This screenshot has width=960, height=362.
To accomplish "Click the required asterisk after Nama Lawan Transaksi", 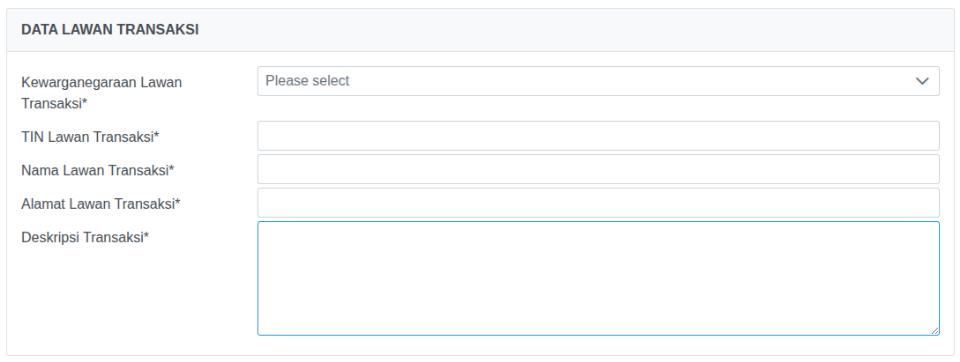I will 171,169.
